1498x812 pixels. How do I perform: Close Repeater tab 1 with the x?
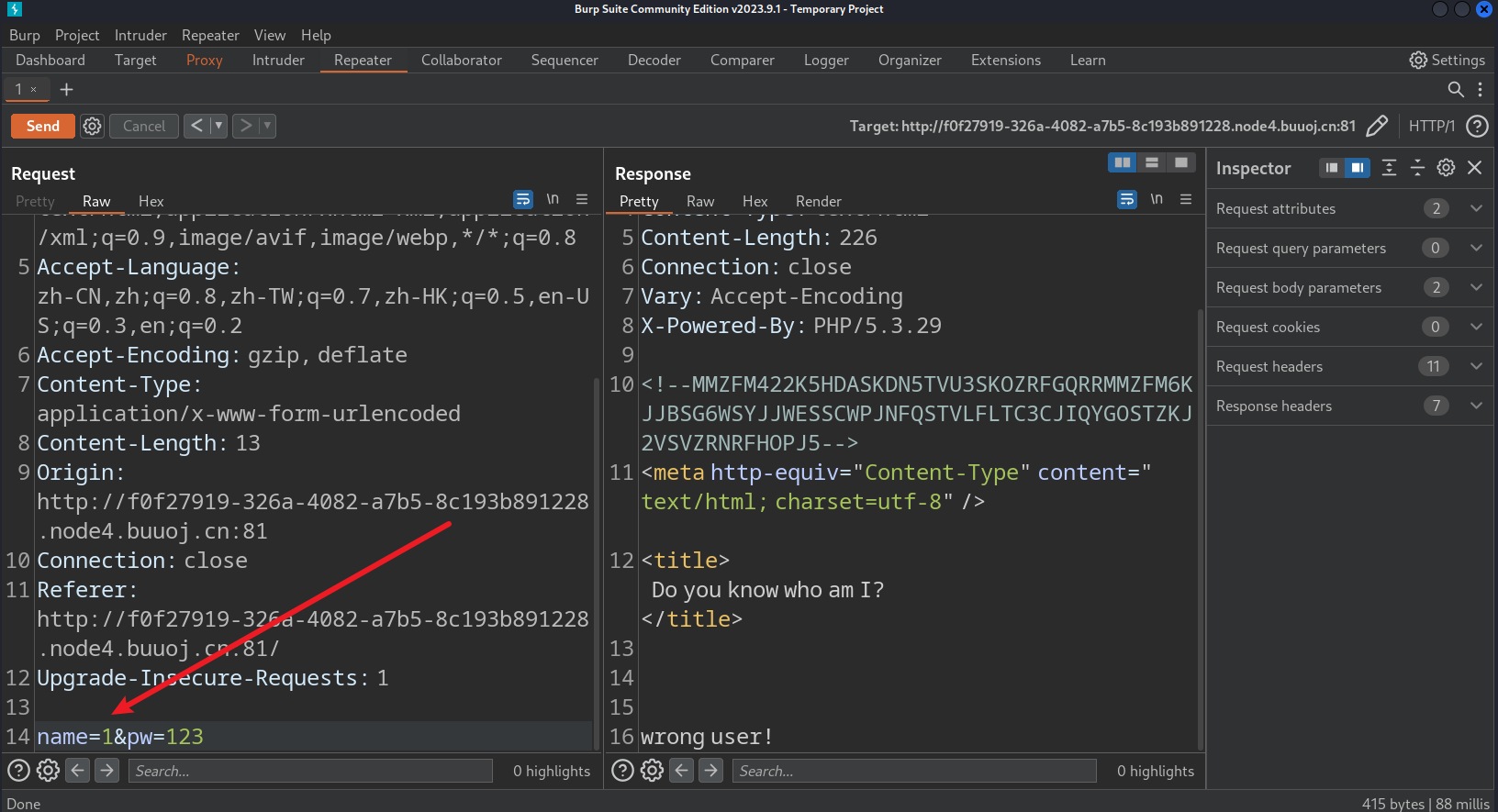[34, 89]
